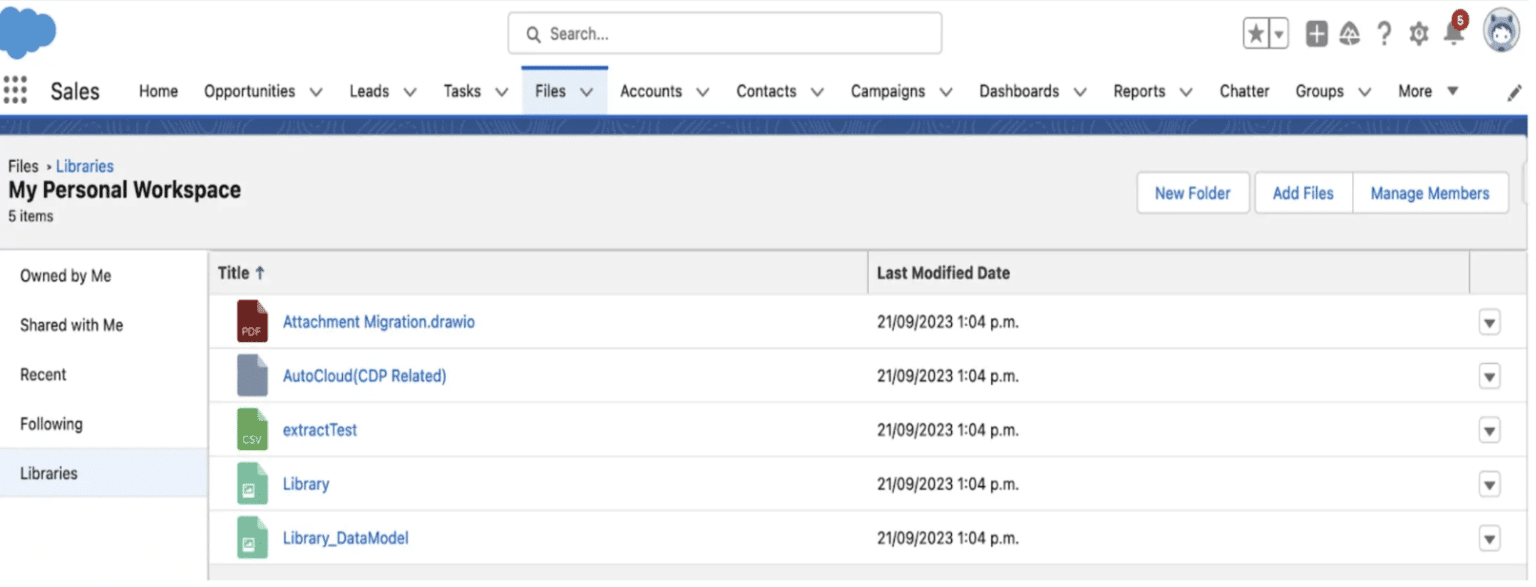Open the global actions plus icon
This screenshot has height=587, width=1536.
pos(1315,33)
